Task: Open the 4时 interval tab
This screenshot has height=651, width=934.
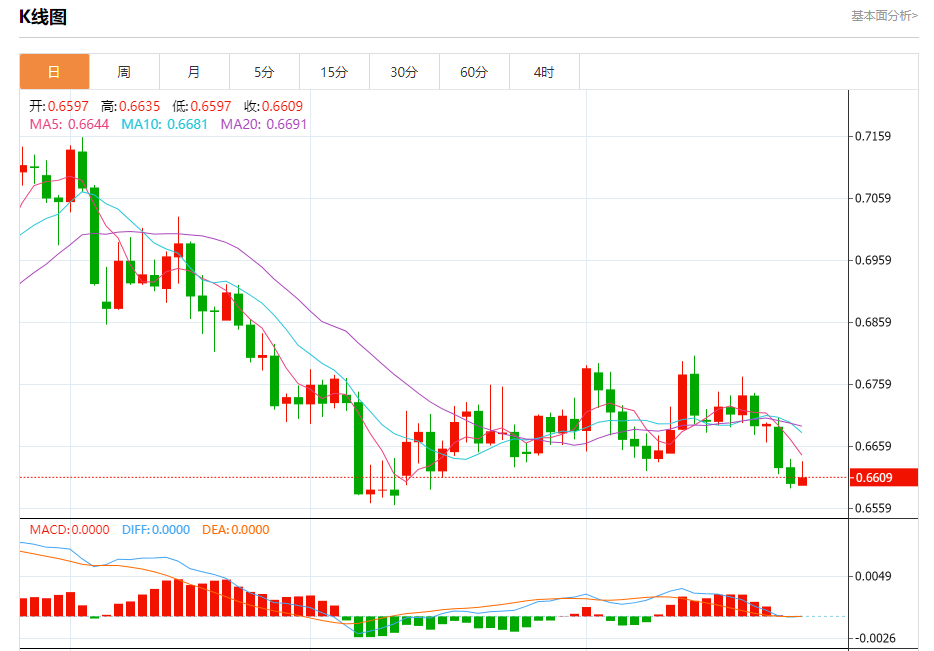Action: [x=544, y=72]
